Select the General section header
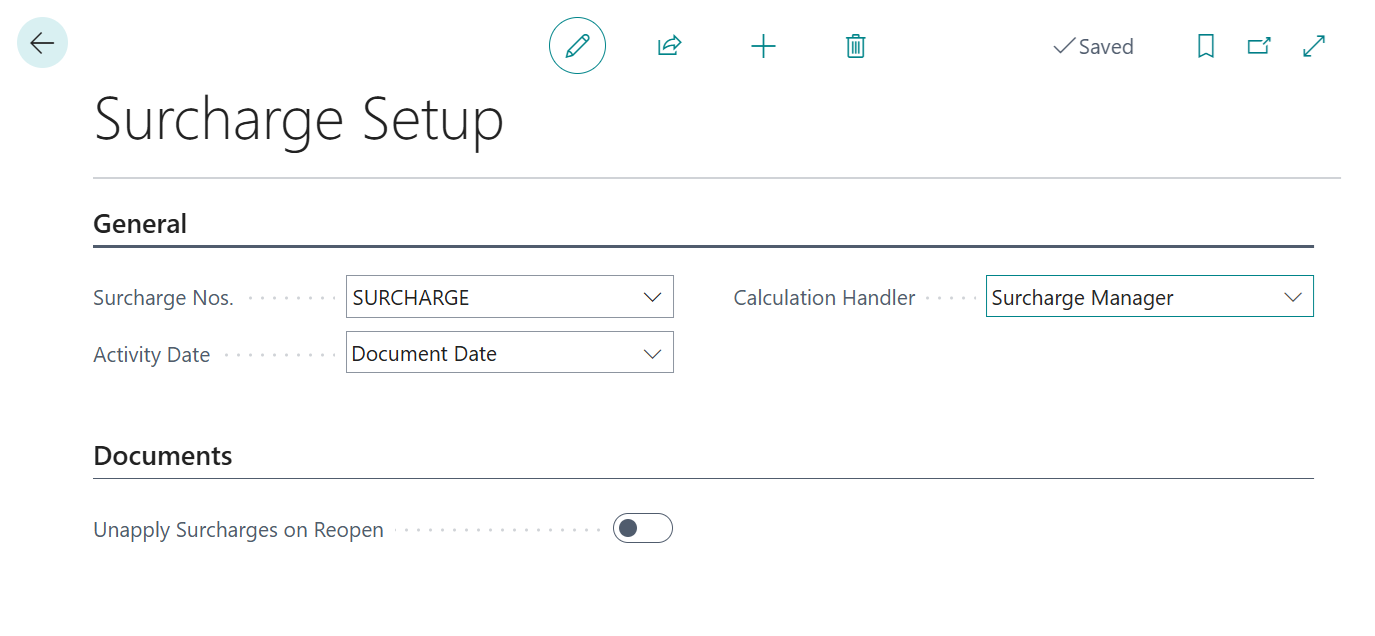The height and width of the screenshot is (636, 1375). click(x=140, y=223)
